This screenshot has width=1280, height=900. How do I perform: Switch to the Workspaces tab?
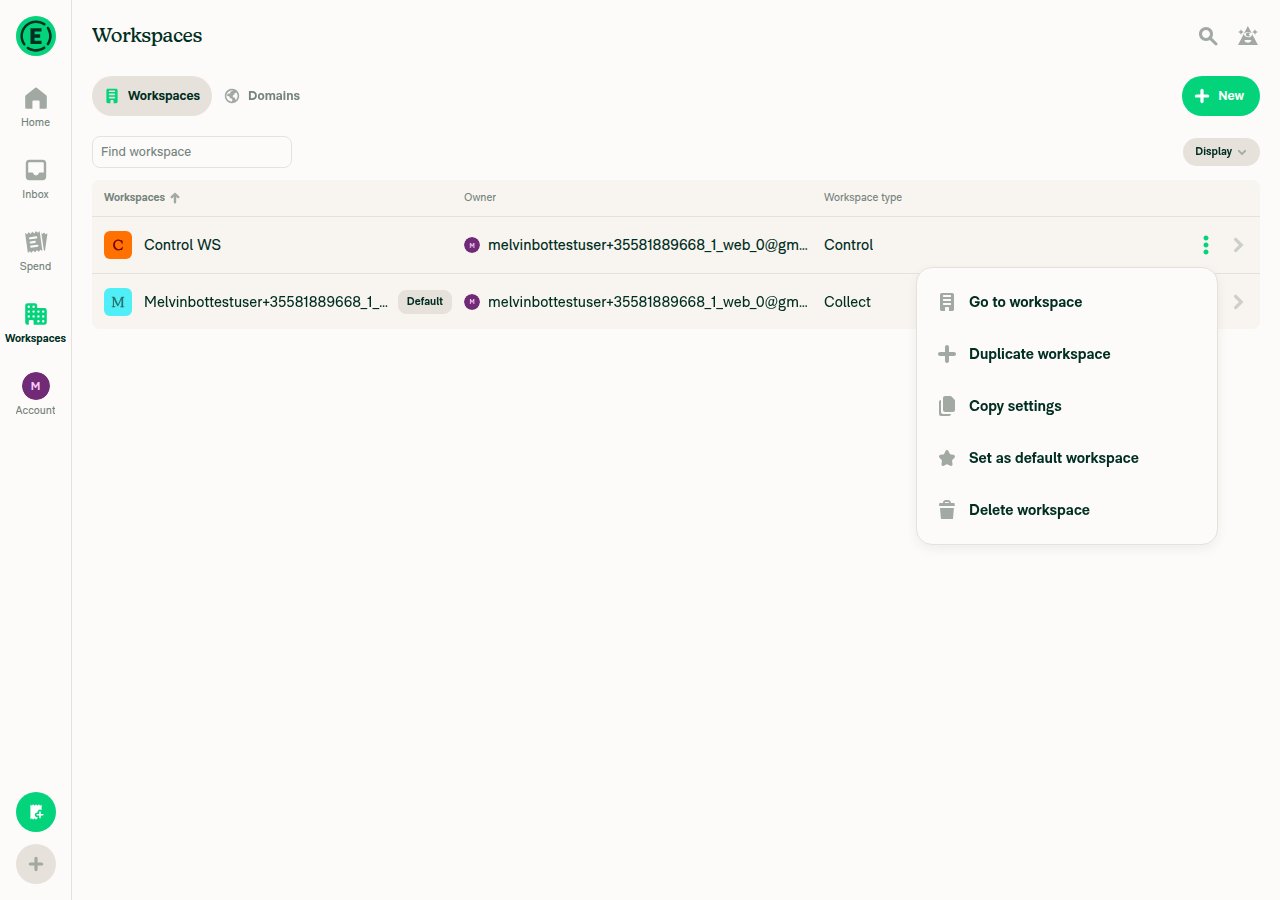152,96
